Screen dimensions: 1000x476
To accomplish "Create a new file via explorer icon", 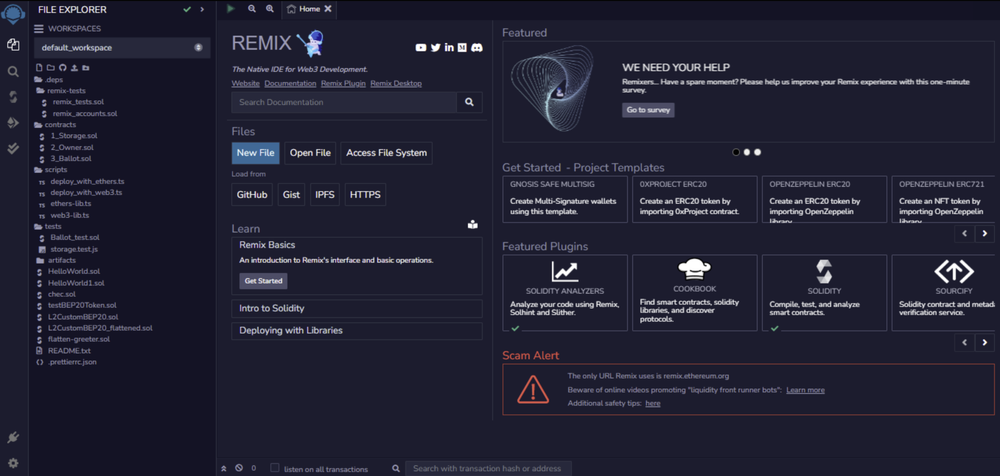I will pos(39,68).
